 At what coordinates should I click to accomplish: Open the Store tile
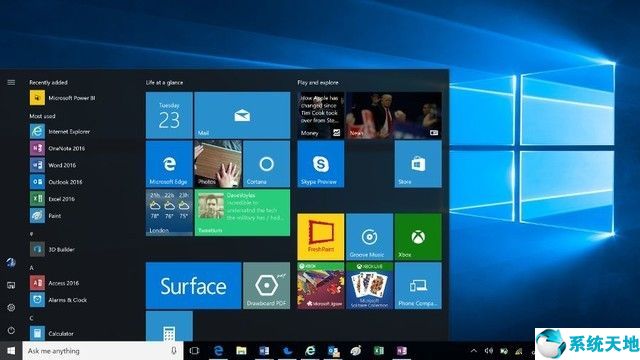[x=418, y=164]
